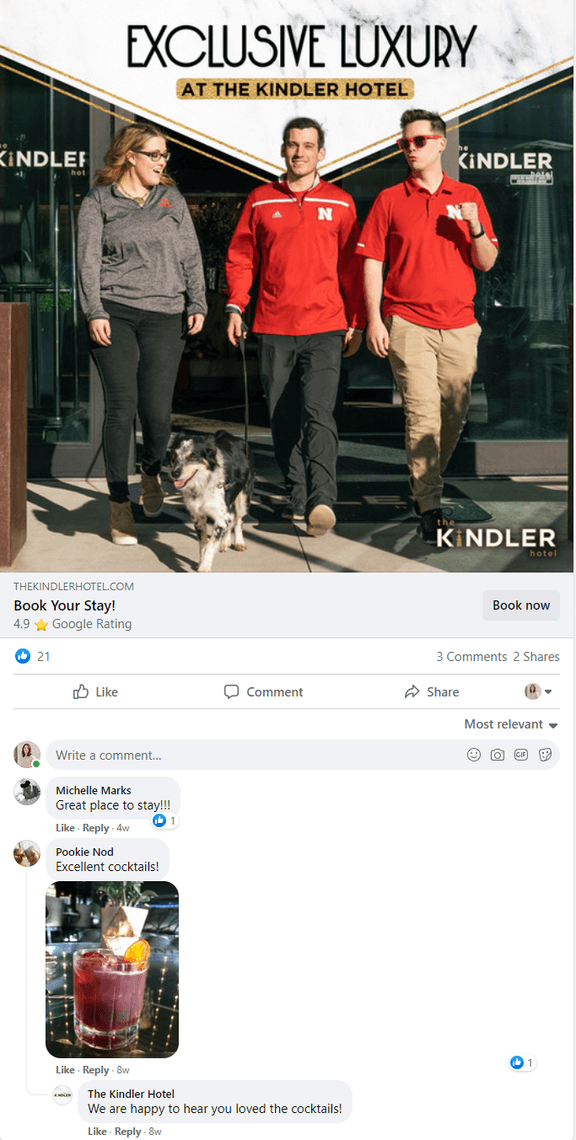Open Pookie Nod profile avatar
This screenshot has height=1140, width=576.
pyautogui.click(x=27, y=853)
